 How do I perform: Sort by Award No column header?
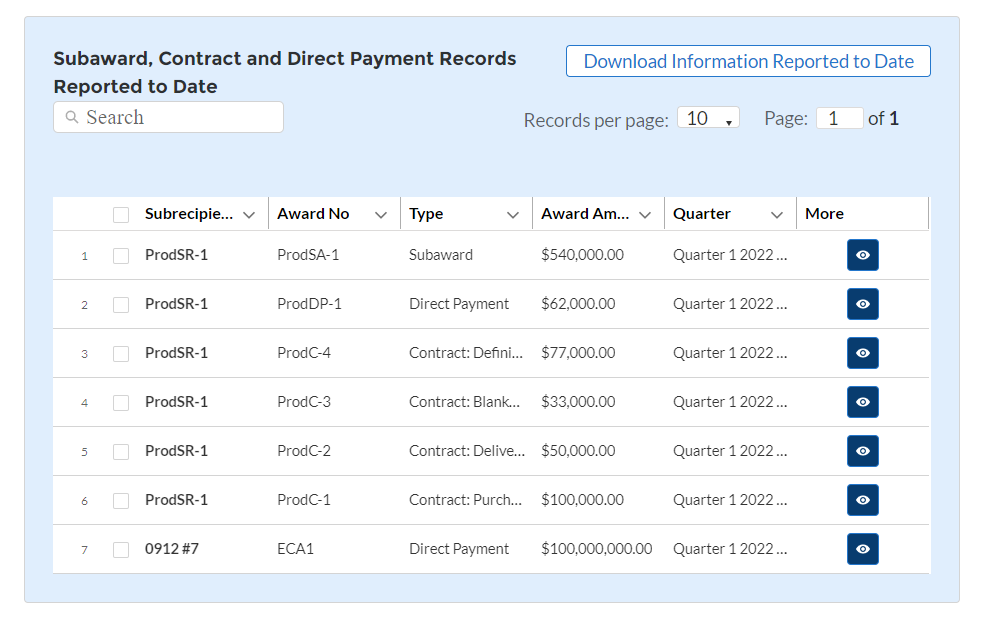pyautogui.click(x=313, y=214)
